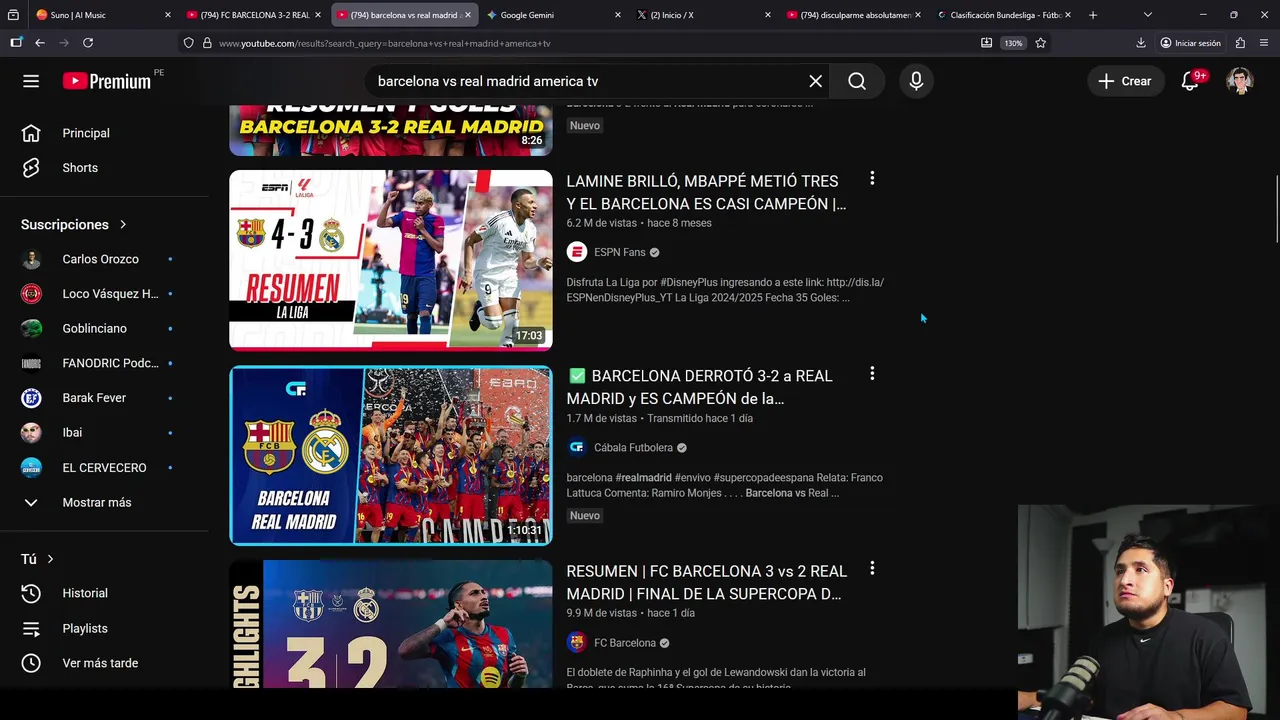Expand the Suscripciones section chevron
The height and width of the screenshot is (720, 1280).
pyautogui.click(x=123, y=225)
